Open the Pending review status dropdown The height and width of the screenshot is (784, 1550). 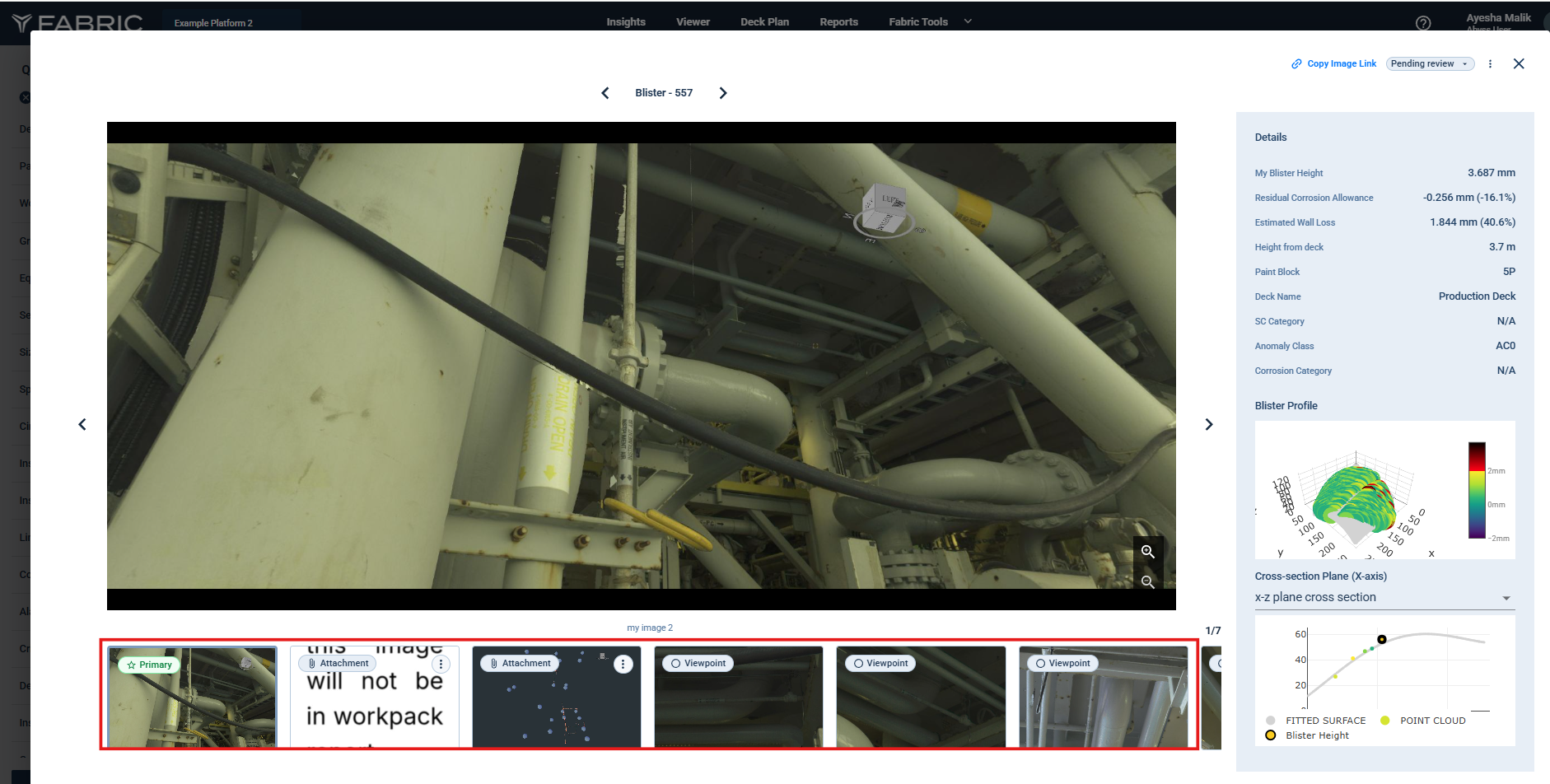(1430, 63)
